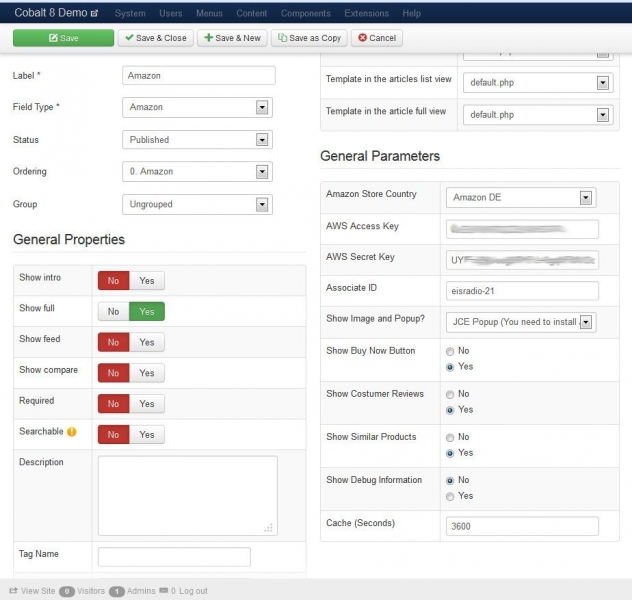The height and width of the screenshot is (600, 632).
Task: Click the green Save button
Action: tap(63, 38)
